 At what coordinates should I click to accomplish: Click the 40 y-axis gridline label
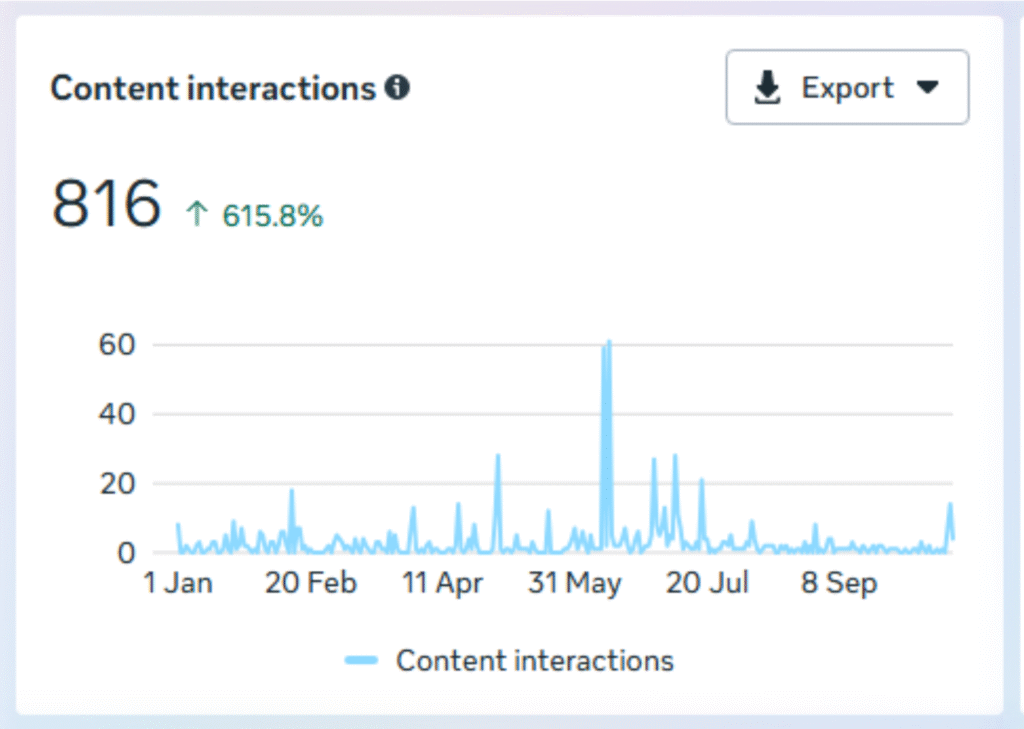point(117,414)
